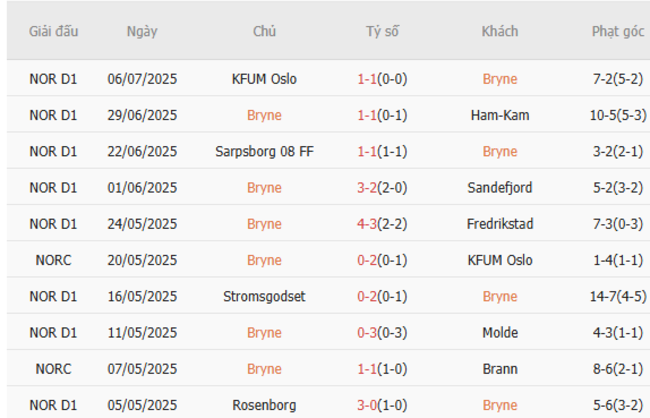Screen dimensions: 650x418
Task: Select the Phạt góc column header
Action: pyautogui.click(x=617, y=31)
